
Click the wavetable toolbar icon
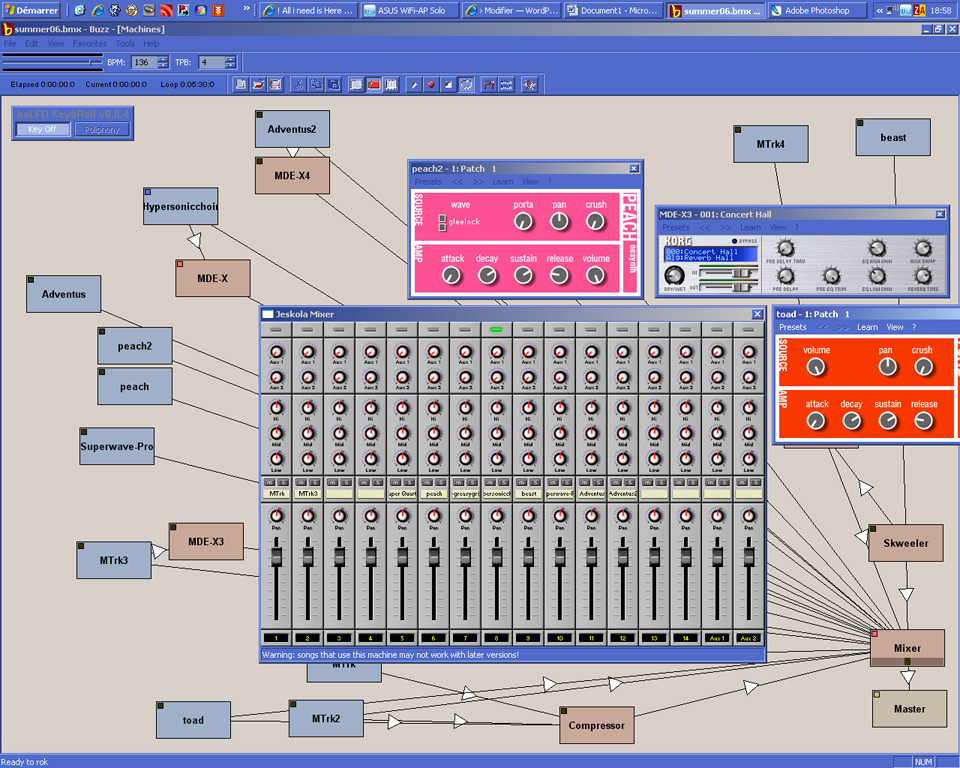506,85
